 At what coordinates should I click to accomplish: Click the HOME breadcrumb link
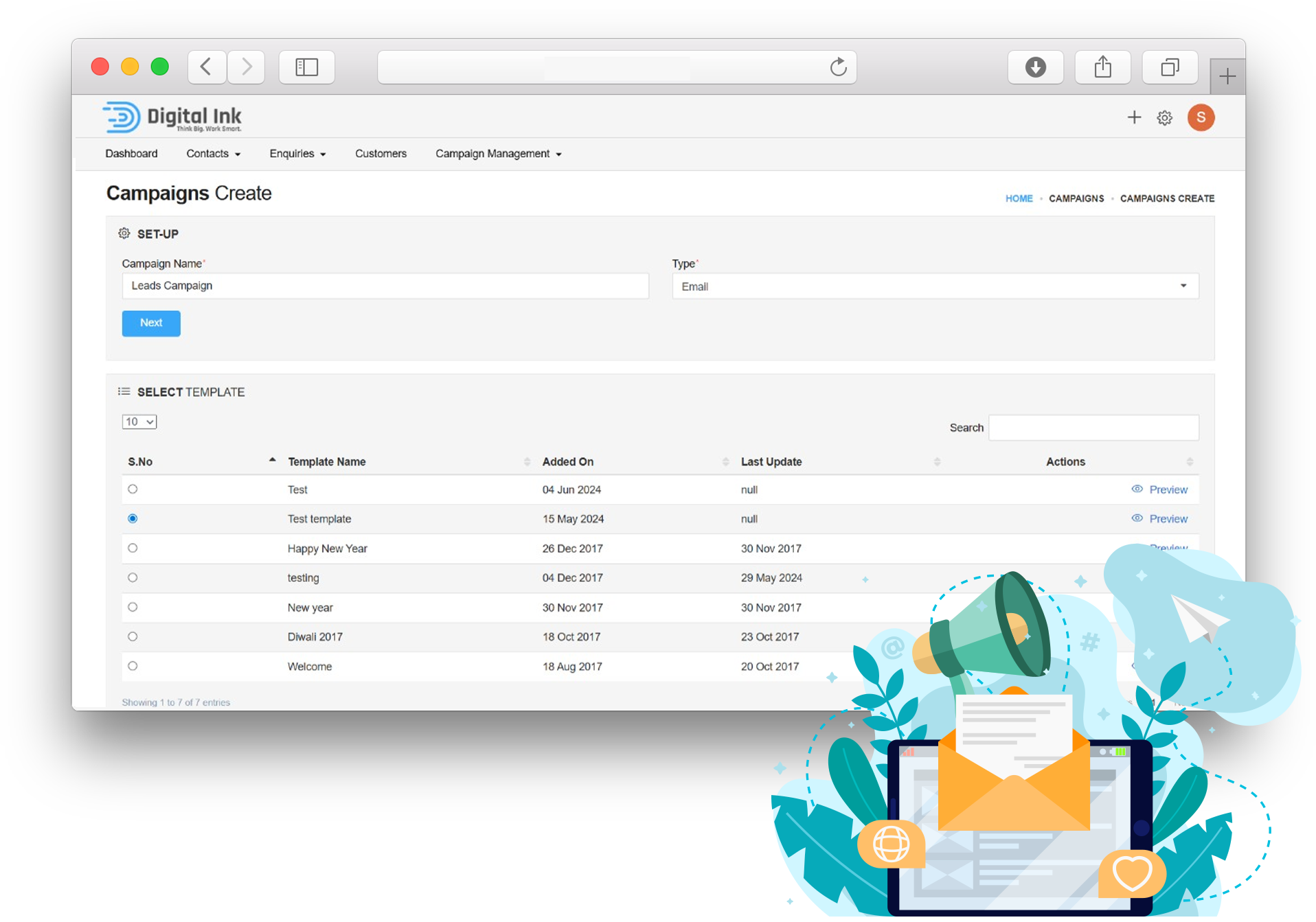(1019, 198)
